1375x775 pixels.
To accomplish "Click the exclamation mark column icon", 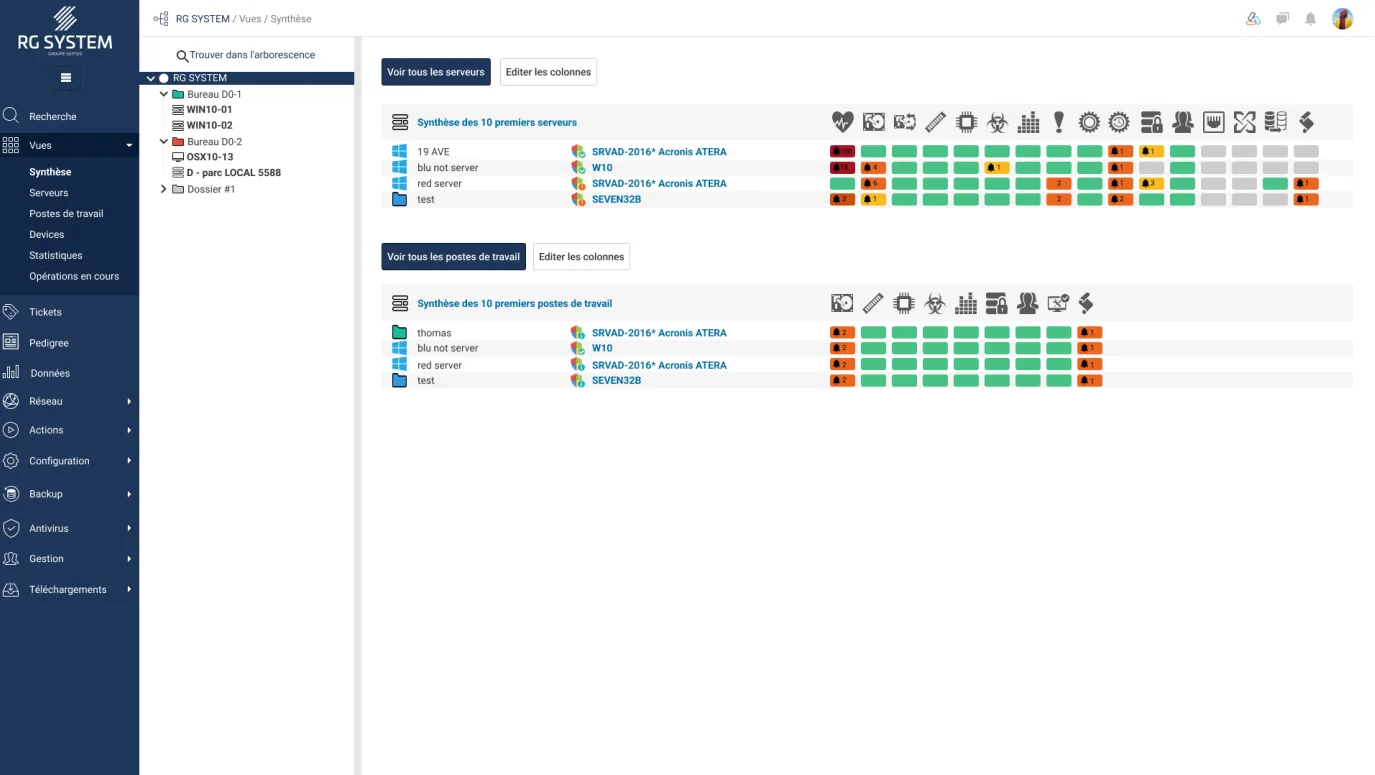I will (x=1059, y=122).
